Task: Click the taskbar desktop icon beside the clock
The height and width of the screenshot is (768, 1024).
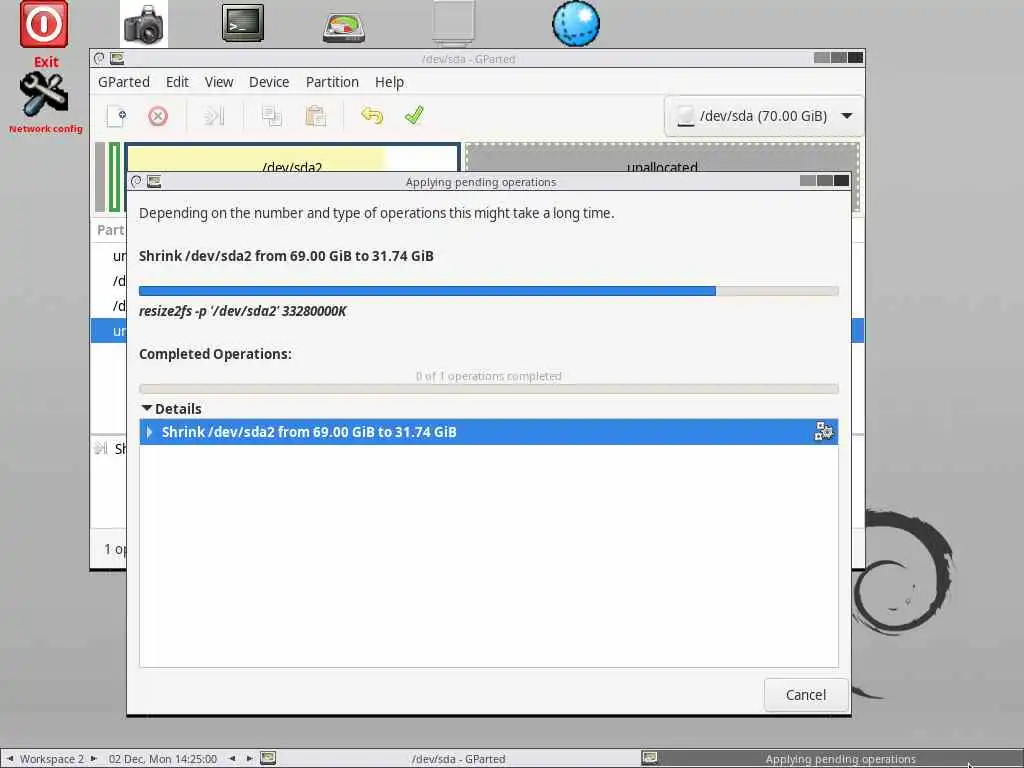Action: coord(268,758)
